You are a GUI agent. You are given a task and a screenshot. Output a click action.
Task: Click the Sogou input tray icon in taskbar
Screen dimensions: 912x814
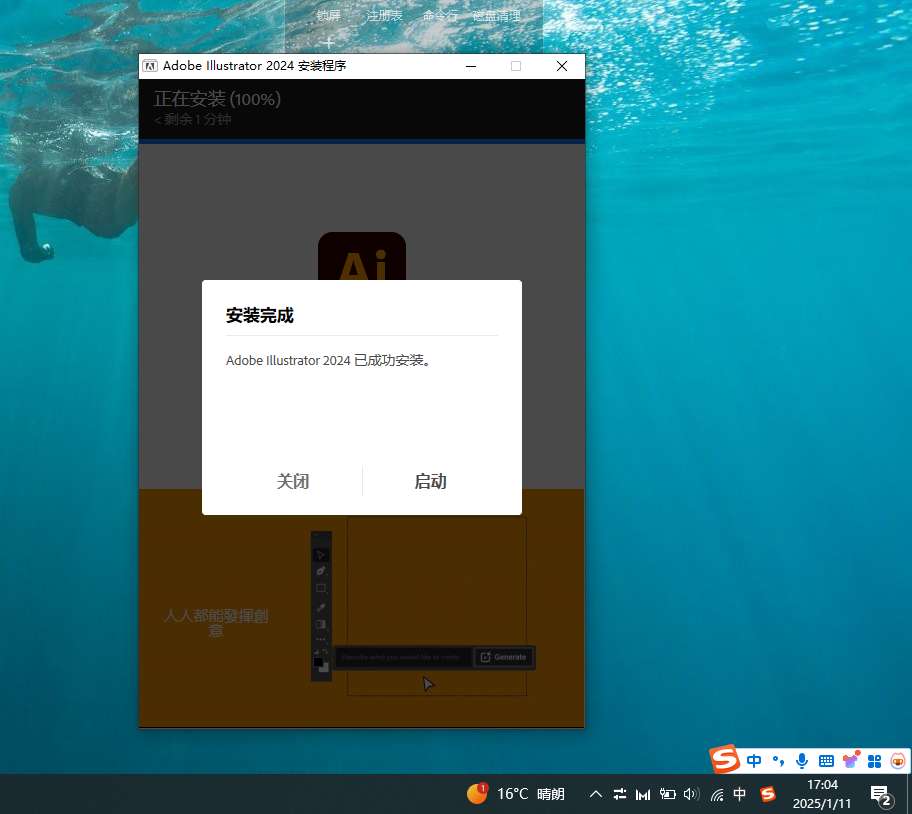coord(768,794)
